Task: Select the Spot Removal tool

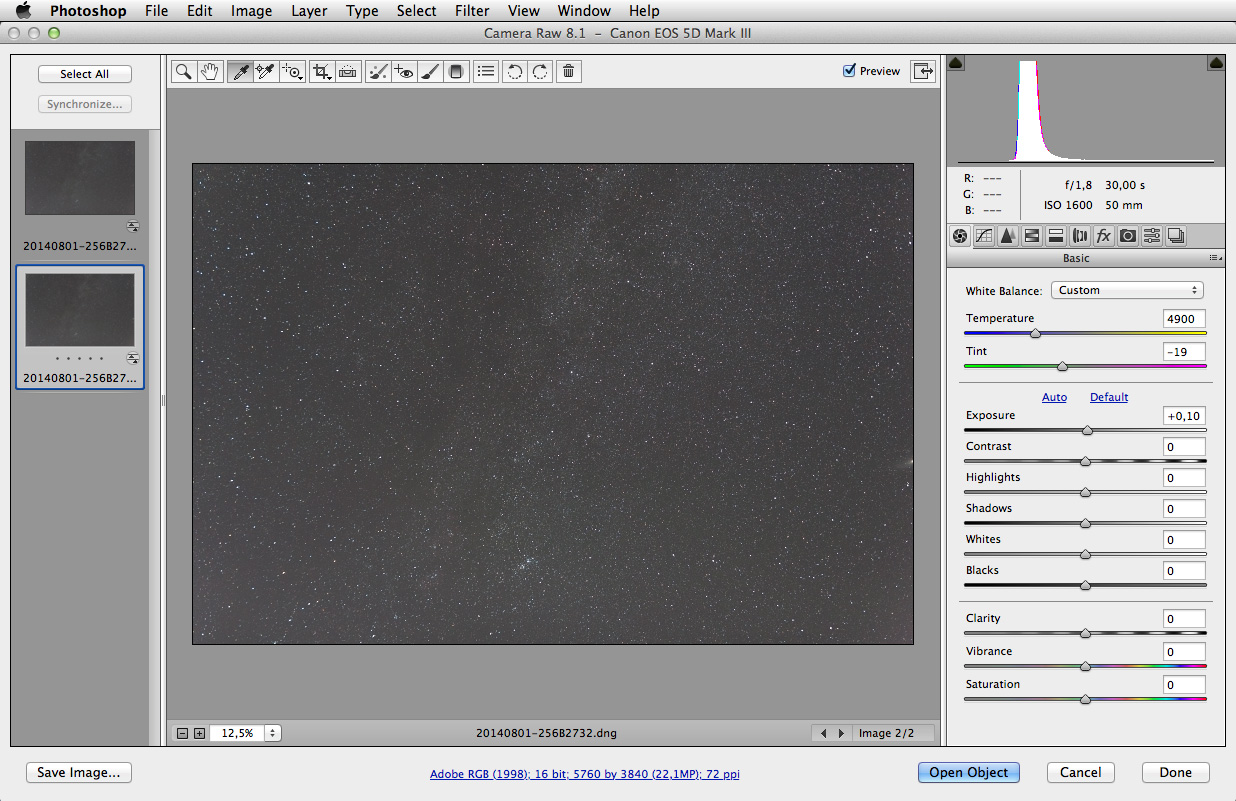Action: [x=378, y=71]
